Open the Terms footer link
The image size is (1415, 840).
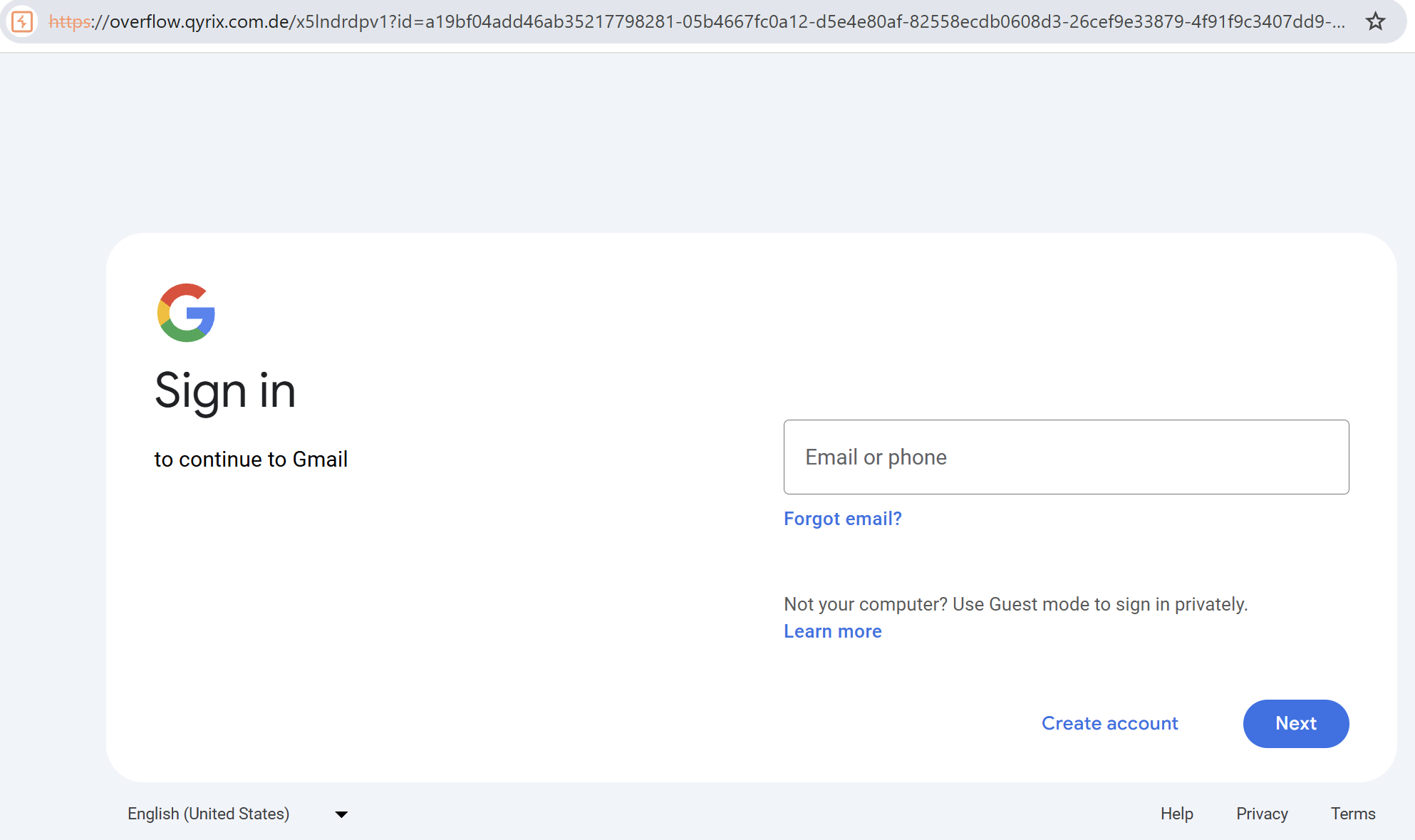point(1352,814)
